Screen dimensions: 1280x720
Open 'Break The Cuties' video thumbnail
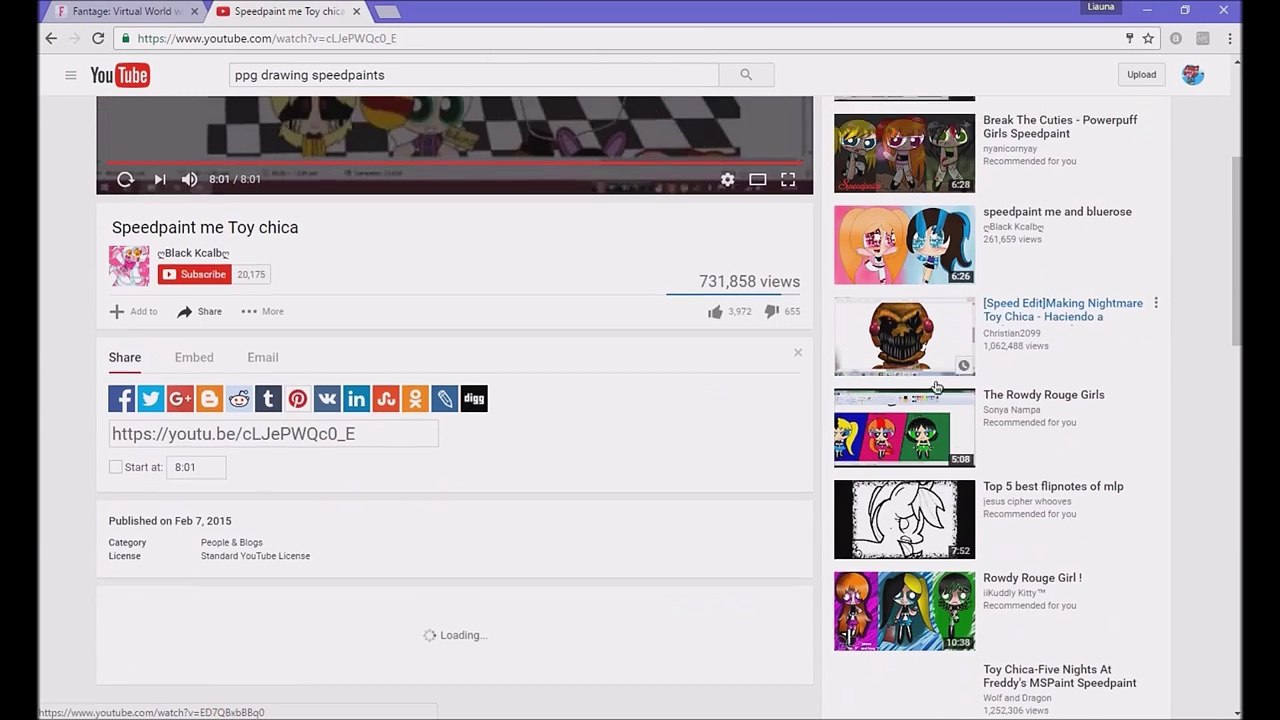coord(904,153)
